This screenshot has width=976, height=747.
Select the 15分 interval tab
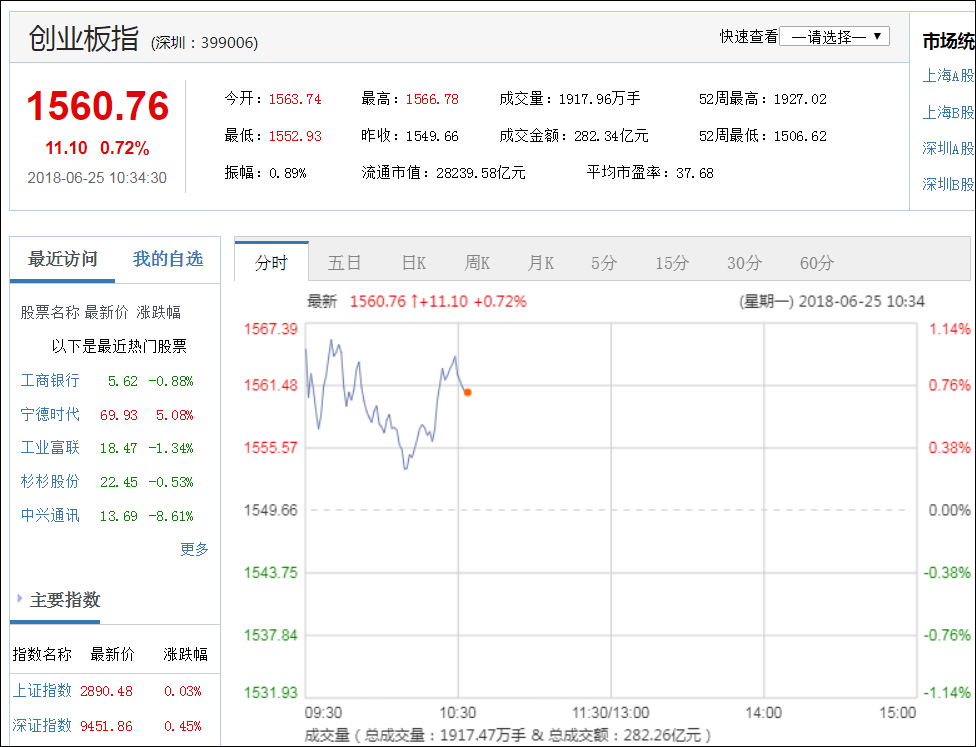click(672, 262)
